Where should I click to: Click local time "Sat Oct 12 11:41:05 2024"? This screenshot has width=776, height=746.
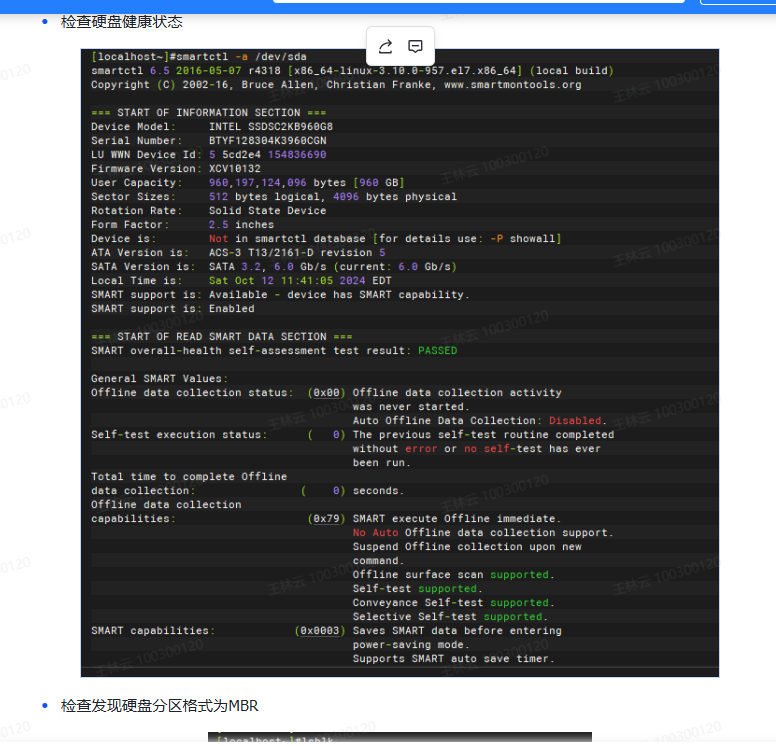click(287, 281)
